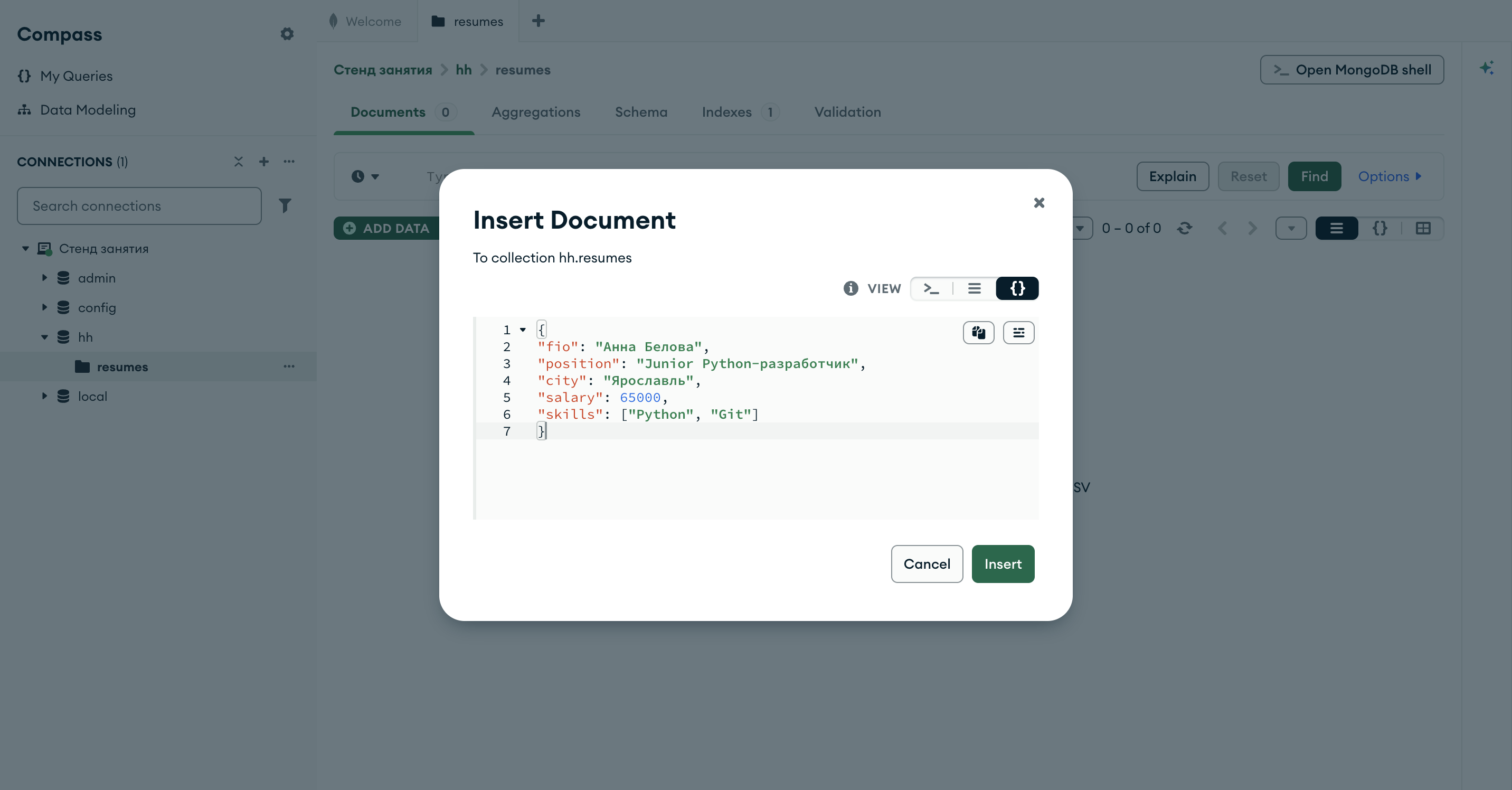The image size is (1512, 790).
Task: Refresh documents count icon
Action: tap(1185, 228)
